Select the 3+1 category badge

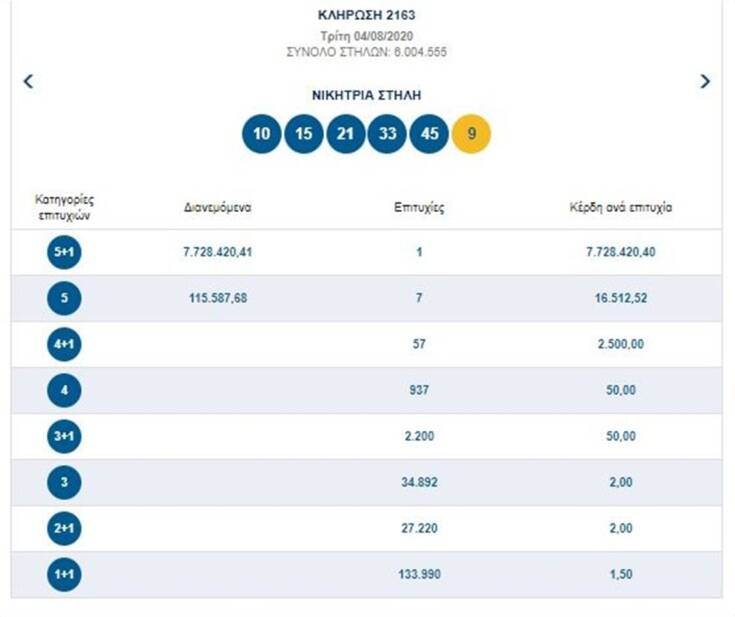pyautogui.click(x=64, y=437)
